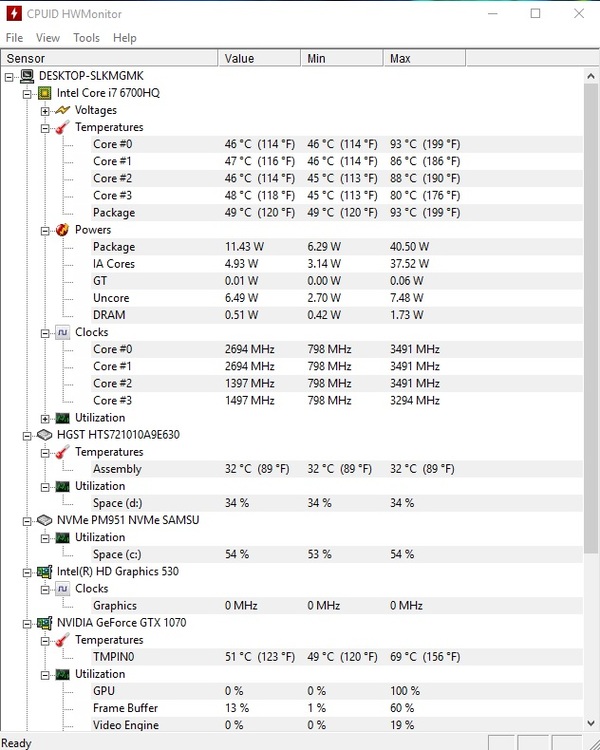Click the Voltages lightning icon

pyautogui.click(x=63, y=110)
